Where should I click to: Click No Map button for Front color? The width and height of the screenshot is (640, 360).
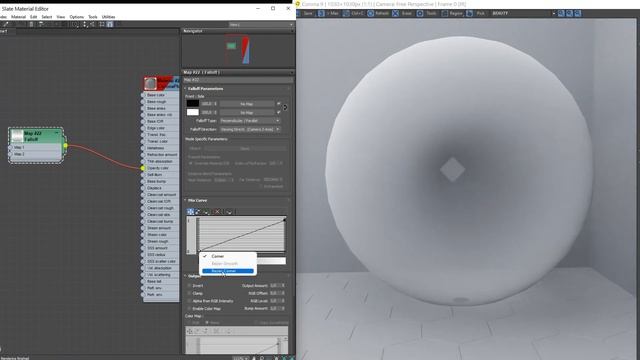[x=247, y=104]
